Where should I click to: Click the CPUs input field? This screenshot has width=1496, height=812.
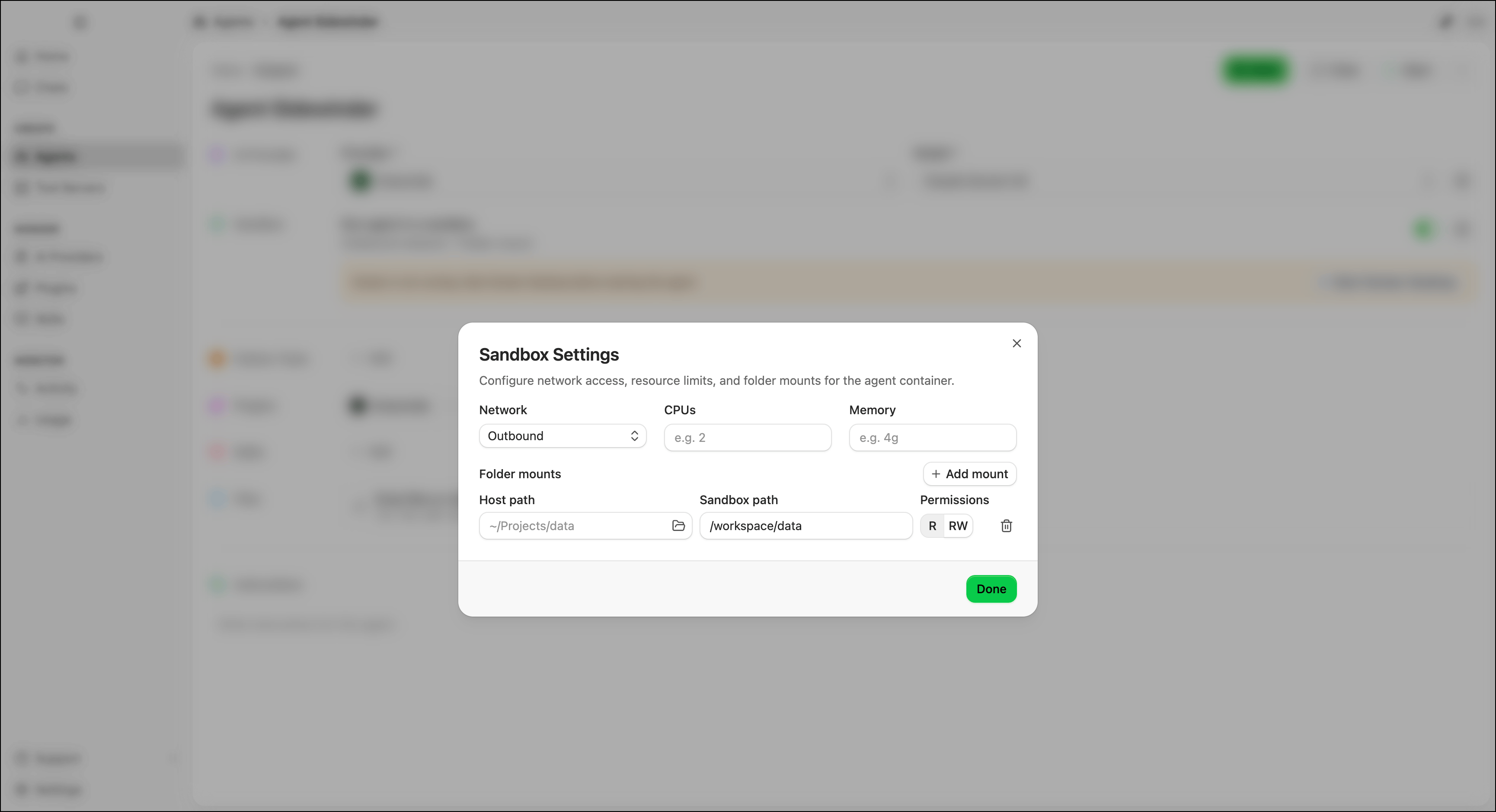tap(748, 438)
